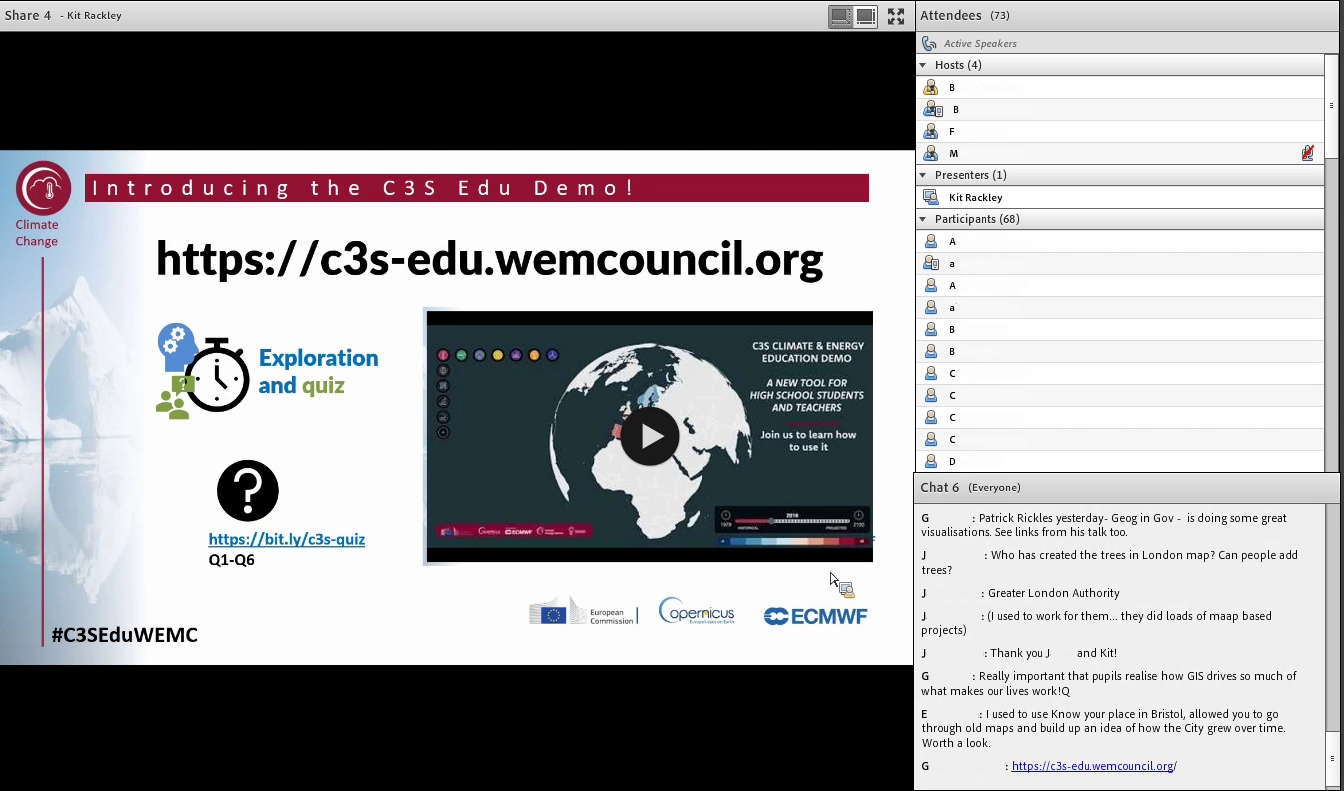Viewport: 1344px width, 791px height.
Task: Select host F's name in the Hosts list
Action: tap(952, 132)
